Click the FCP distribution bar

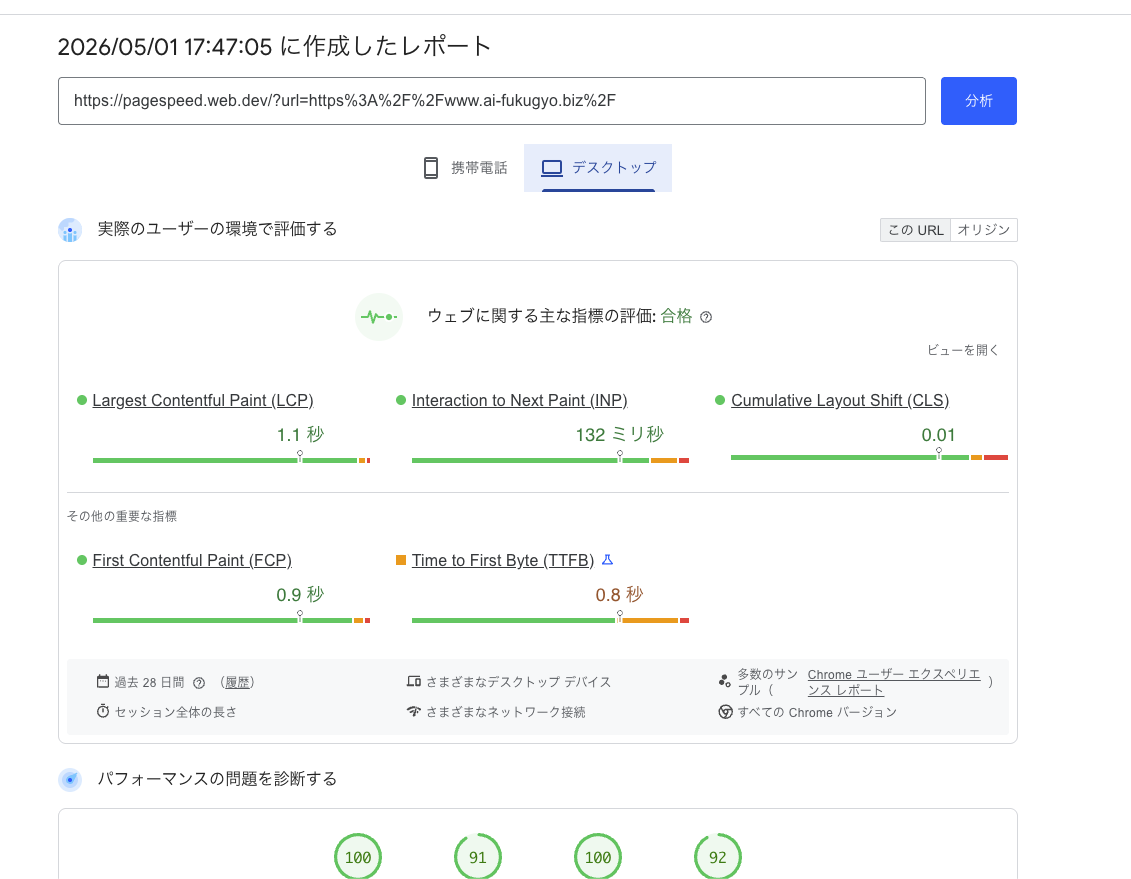(x=232, y=620)
